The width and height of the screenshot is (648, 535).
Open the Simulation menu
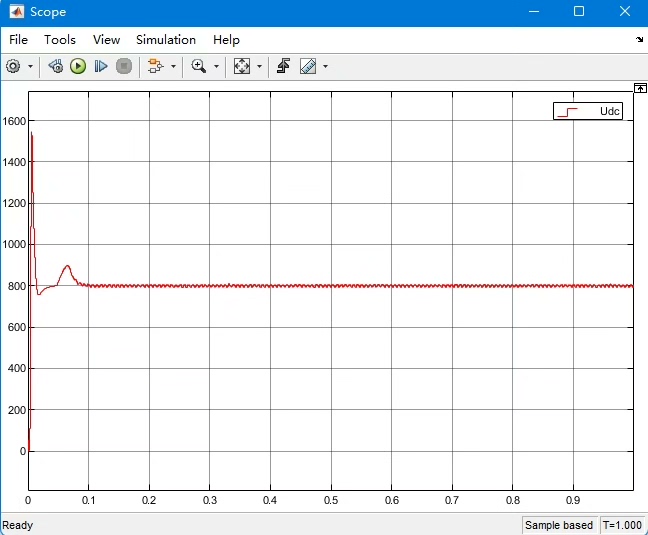pyautogui.click(x=166, y=40)
